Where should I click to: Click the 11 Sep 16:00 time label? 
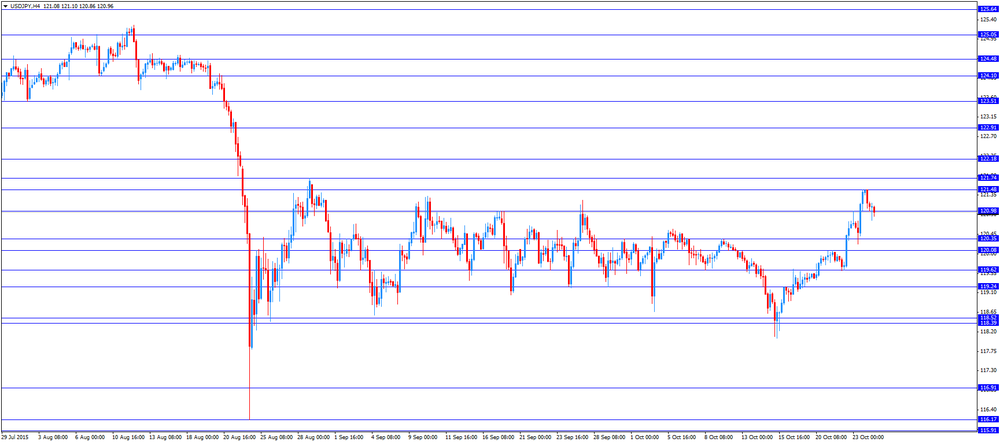(462, 438)
